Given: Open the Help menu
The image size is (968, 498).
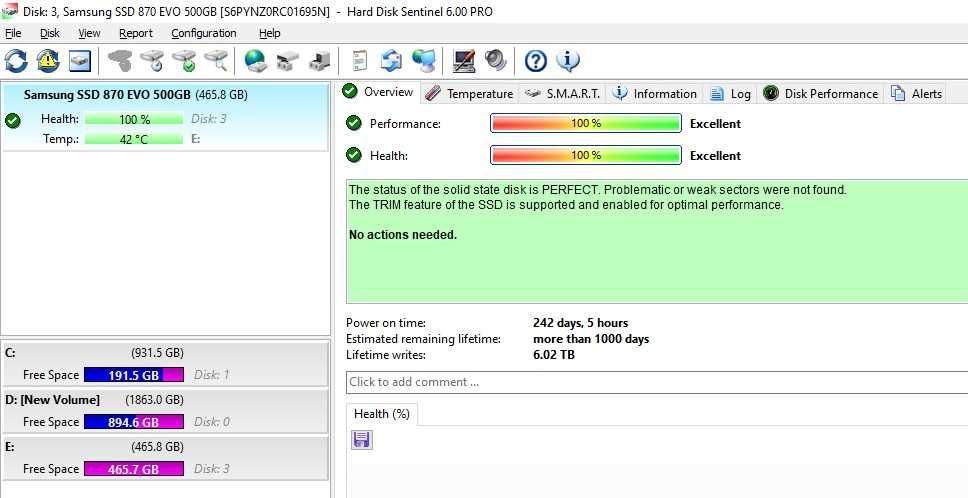Looking at the screenshot, I should [270, 33].
